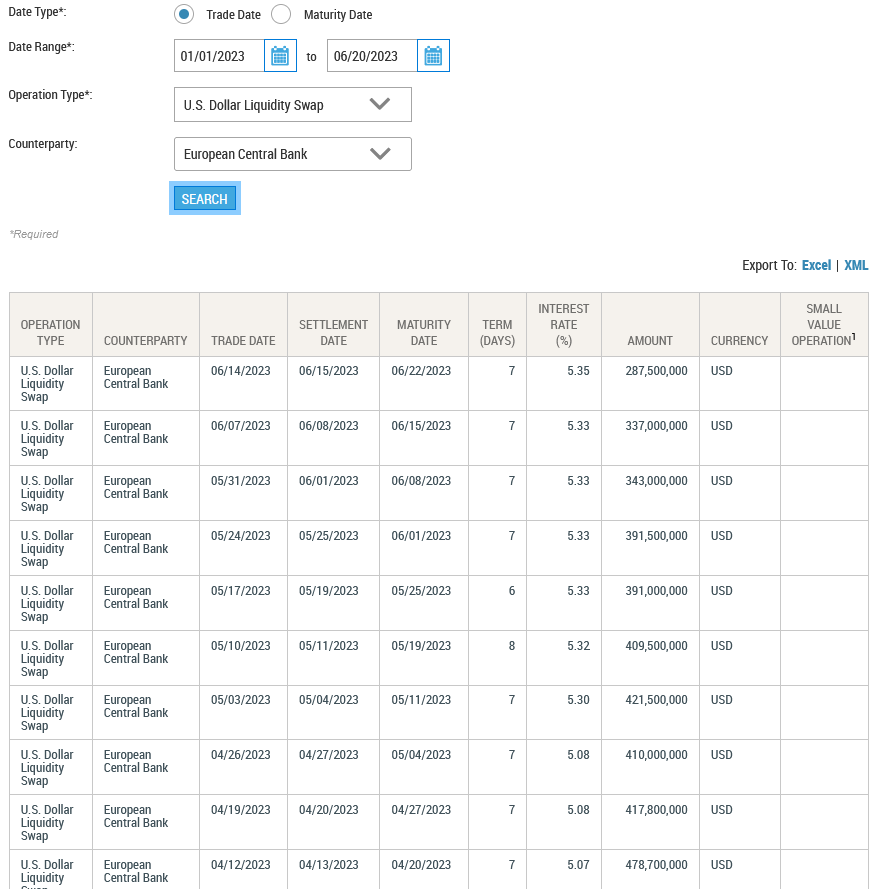Select the term value 8 cell
The height and width of the screenshot is (889, 876).
(497, 658)
